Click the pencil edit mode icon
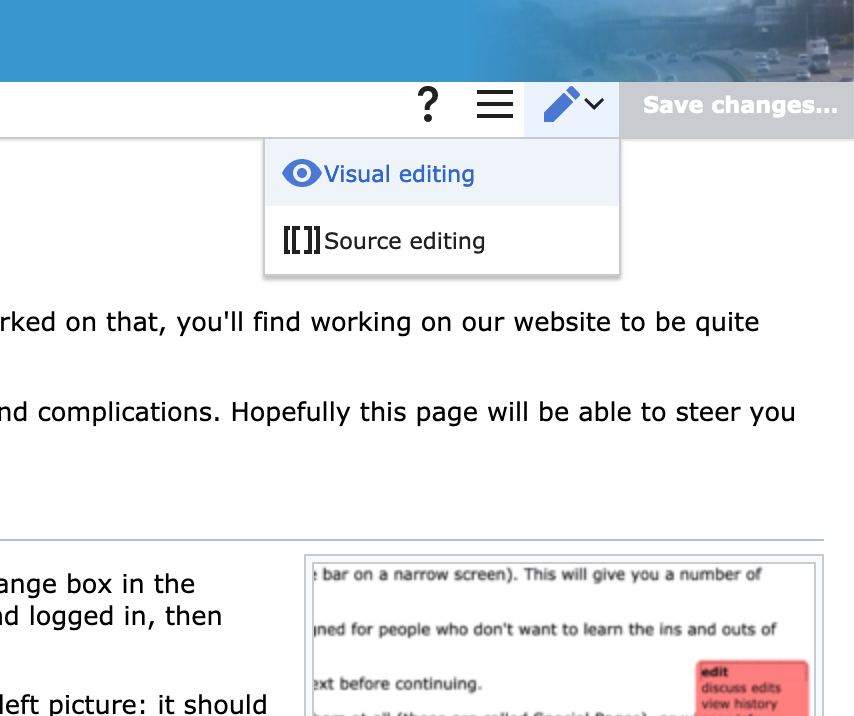 click(561, 104)
